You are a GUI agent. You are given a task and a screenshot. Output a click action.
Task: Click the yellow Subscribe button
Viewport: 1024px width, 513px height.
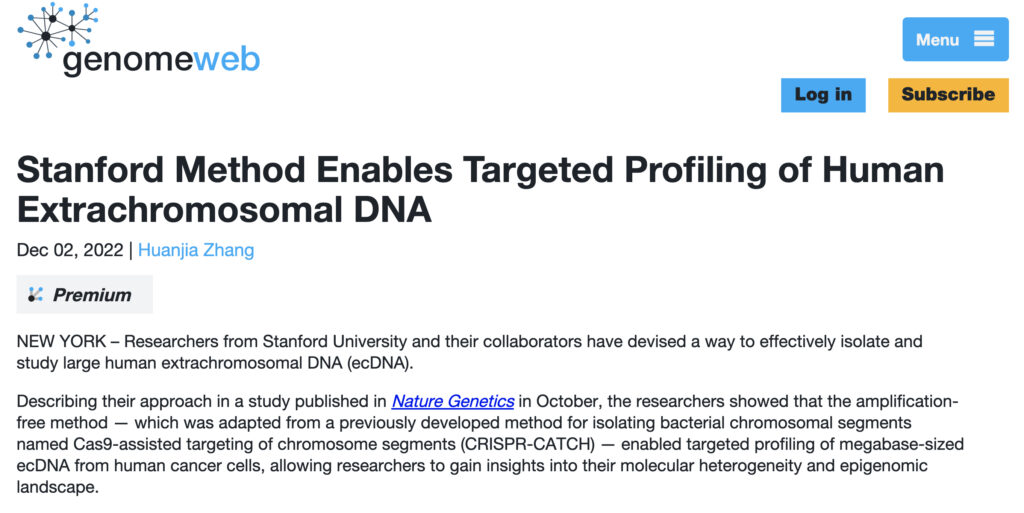[x=948, y=95]
